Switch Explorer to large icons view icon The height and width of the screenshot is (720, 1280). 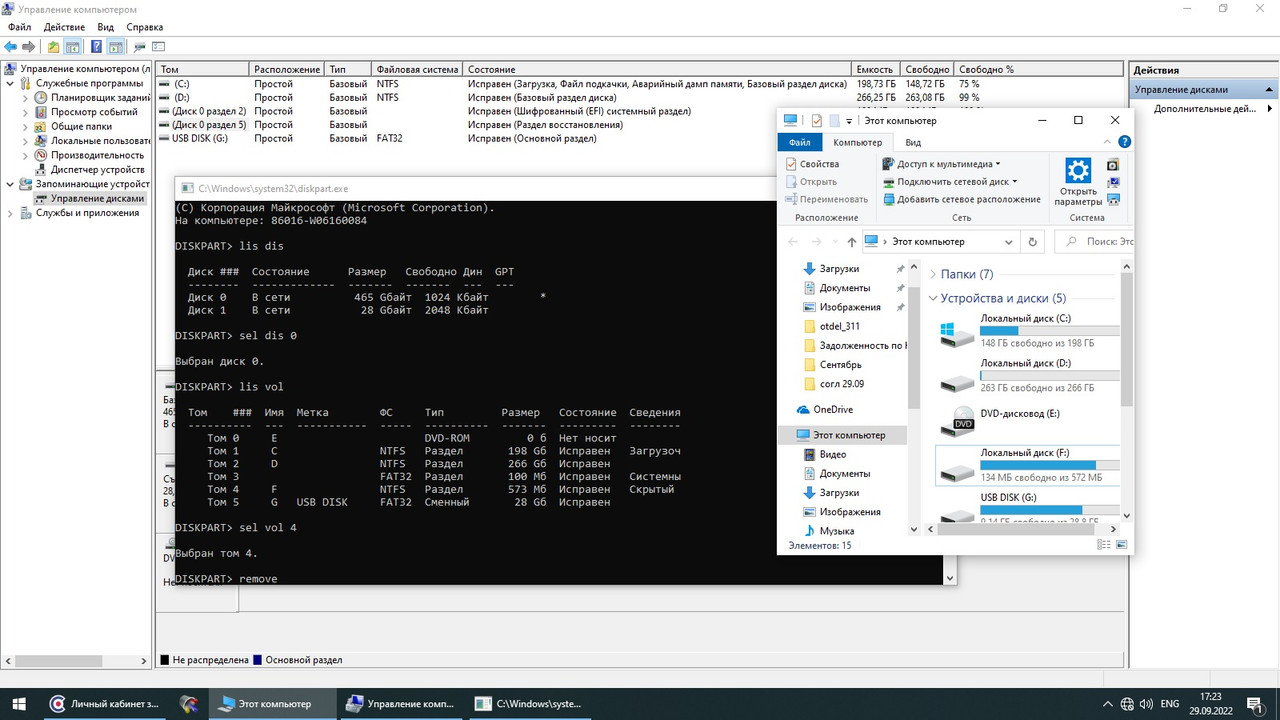1120,545
